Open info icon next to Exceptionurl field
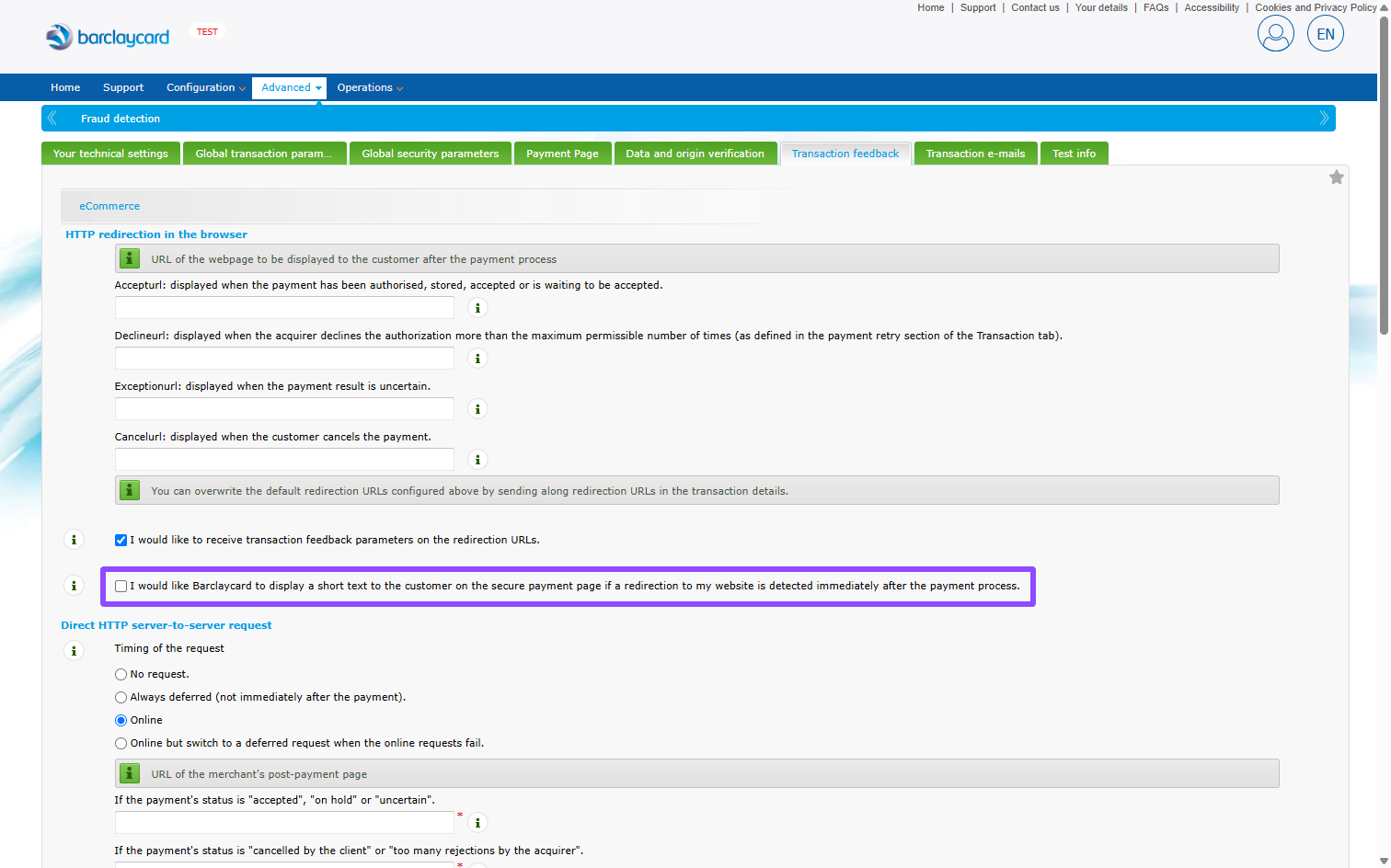Image resolution: width=1391 pixels, height=868 pixels. pyautogui.click(x=477, y=409)
